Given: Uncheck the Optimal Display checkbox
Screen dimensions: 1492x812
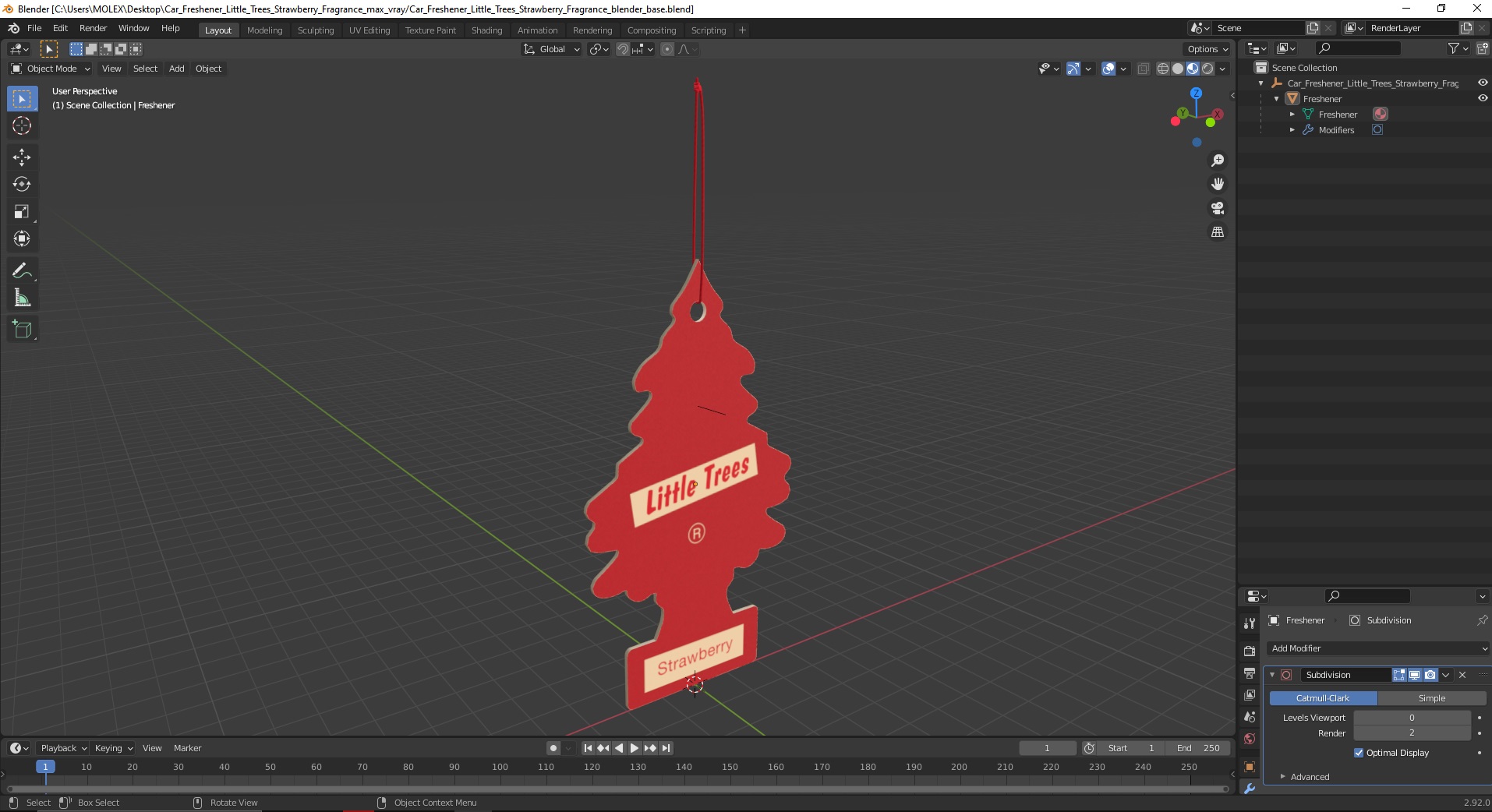Looking at the screenshot, I should 1359,753.
